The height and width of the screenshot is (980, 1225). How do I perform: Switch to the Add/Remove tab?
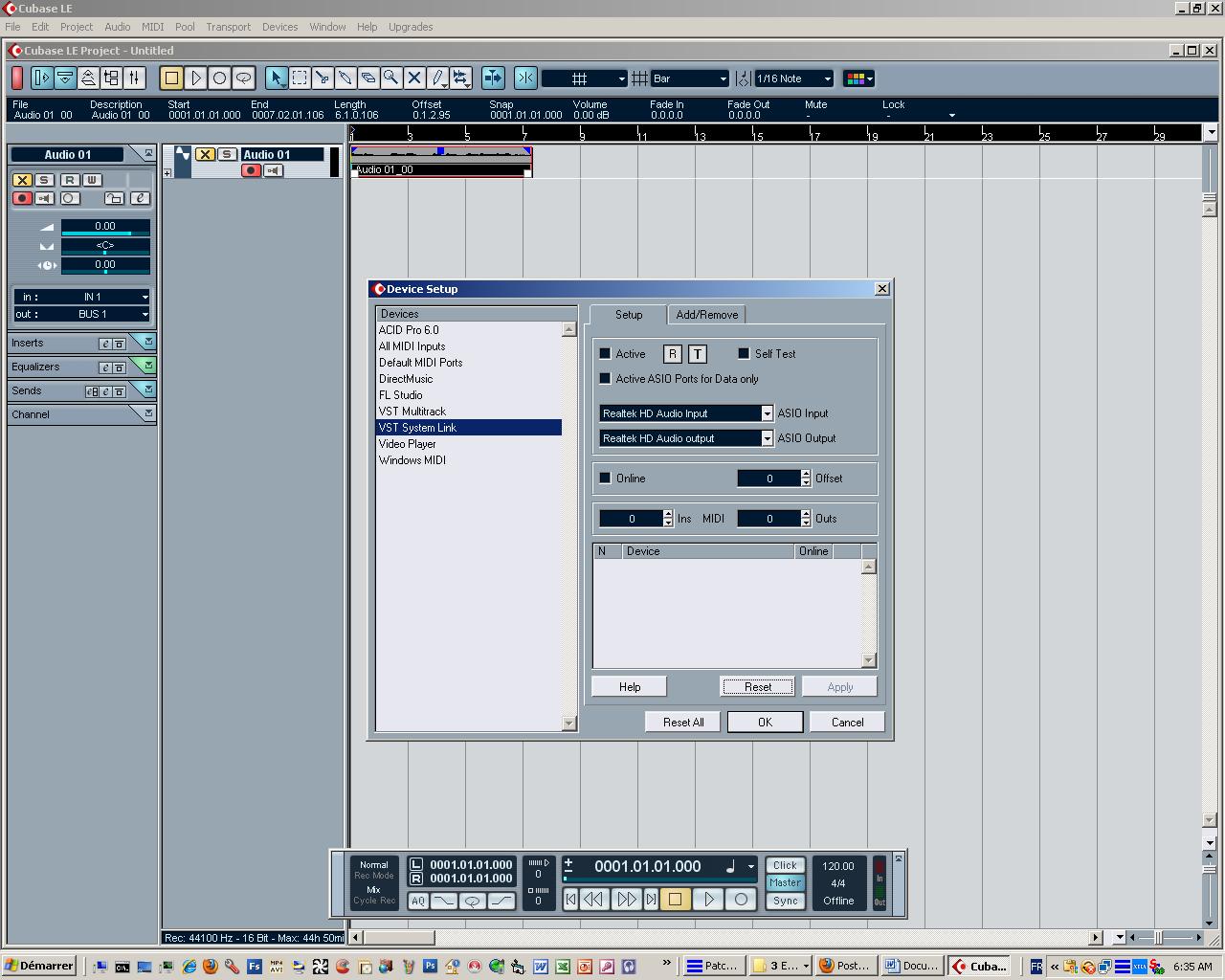707,315
